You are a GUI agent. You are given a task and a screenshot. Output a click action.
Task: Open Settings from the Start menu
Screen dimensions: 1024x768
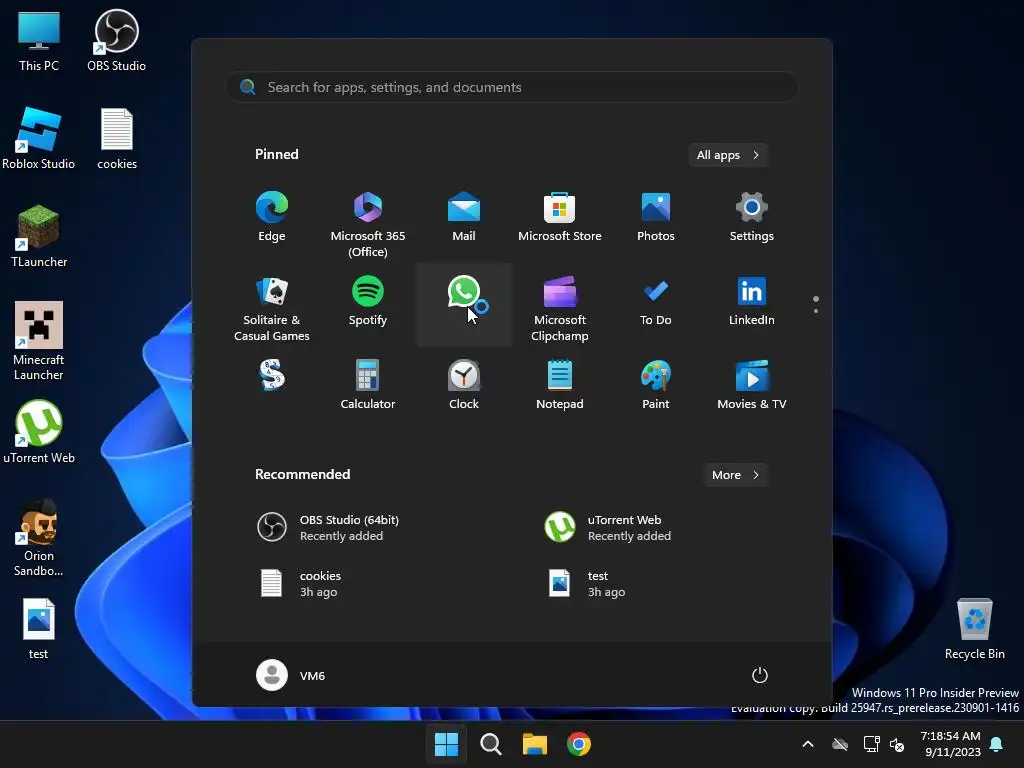click(x=752, y=217)
